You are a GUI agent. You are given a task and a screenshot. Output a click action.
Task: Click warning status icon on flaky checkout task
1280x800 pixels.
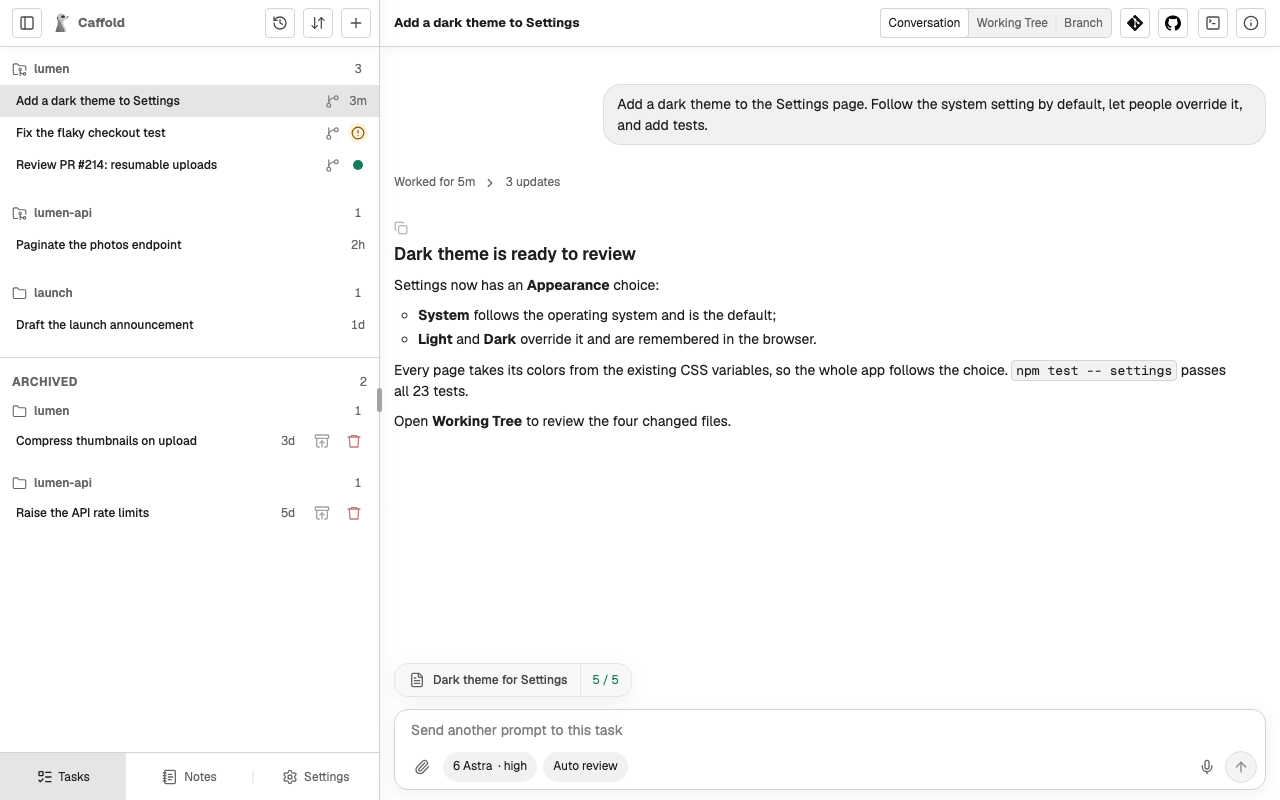tap(358, 133)
